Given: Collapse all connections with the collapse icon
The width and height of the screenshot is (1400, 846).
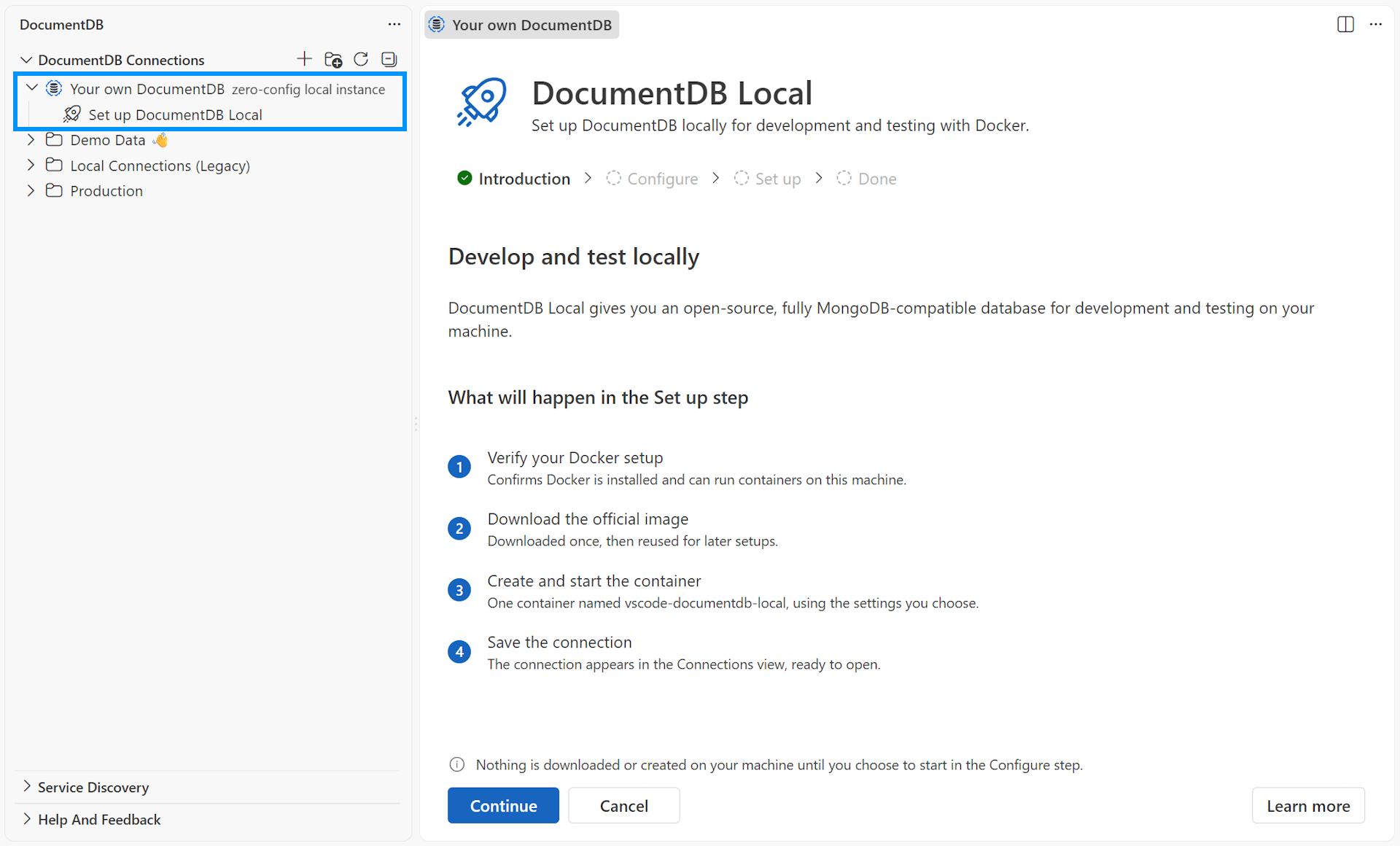Looking at the screenshot, I should coord(389,59).
